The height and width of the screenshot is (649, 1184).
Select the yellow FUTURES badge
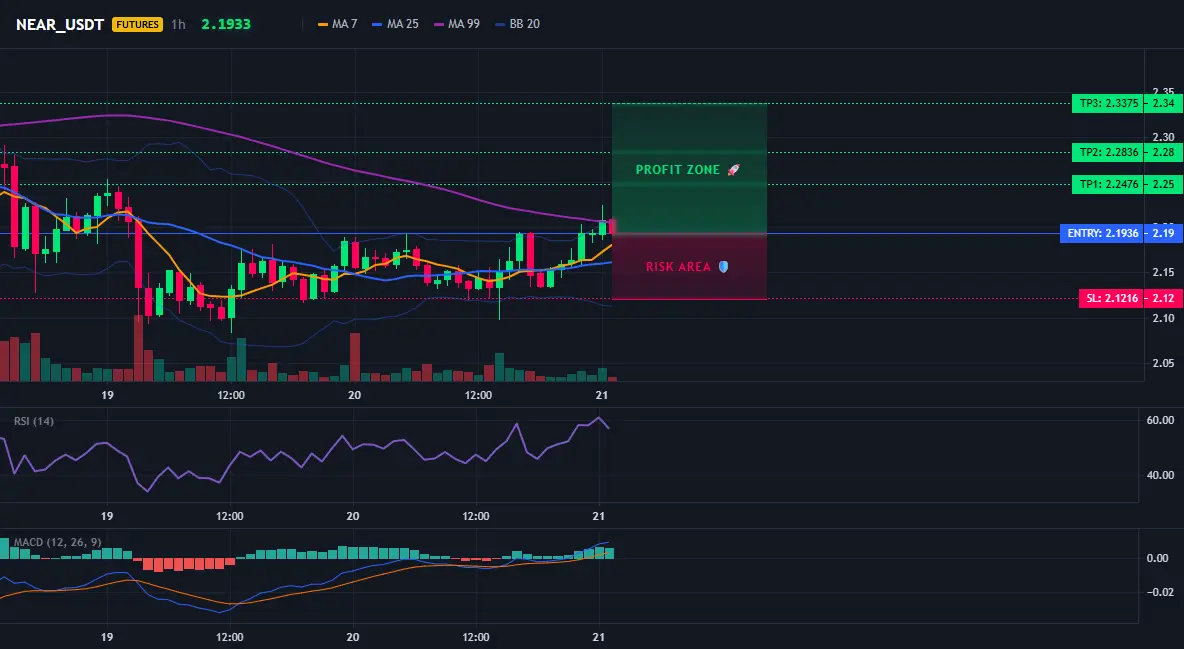(x=137, y=24)
